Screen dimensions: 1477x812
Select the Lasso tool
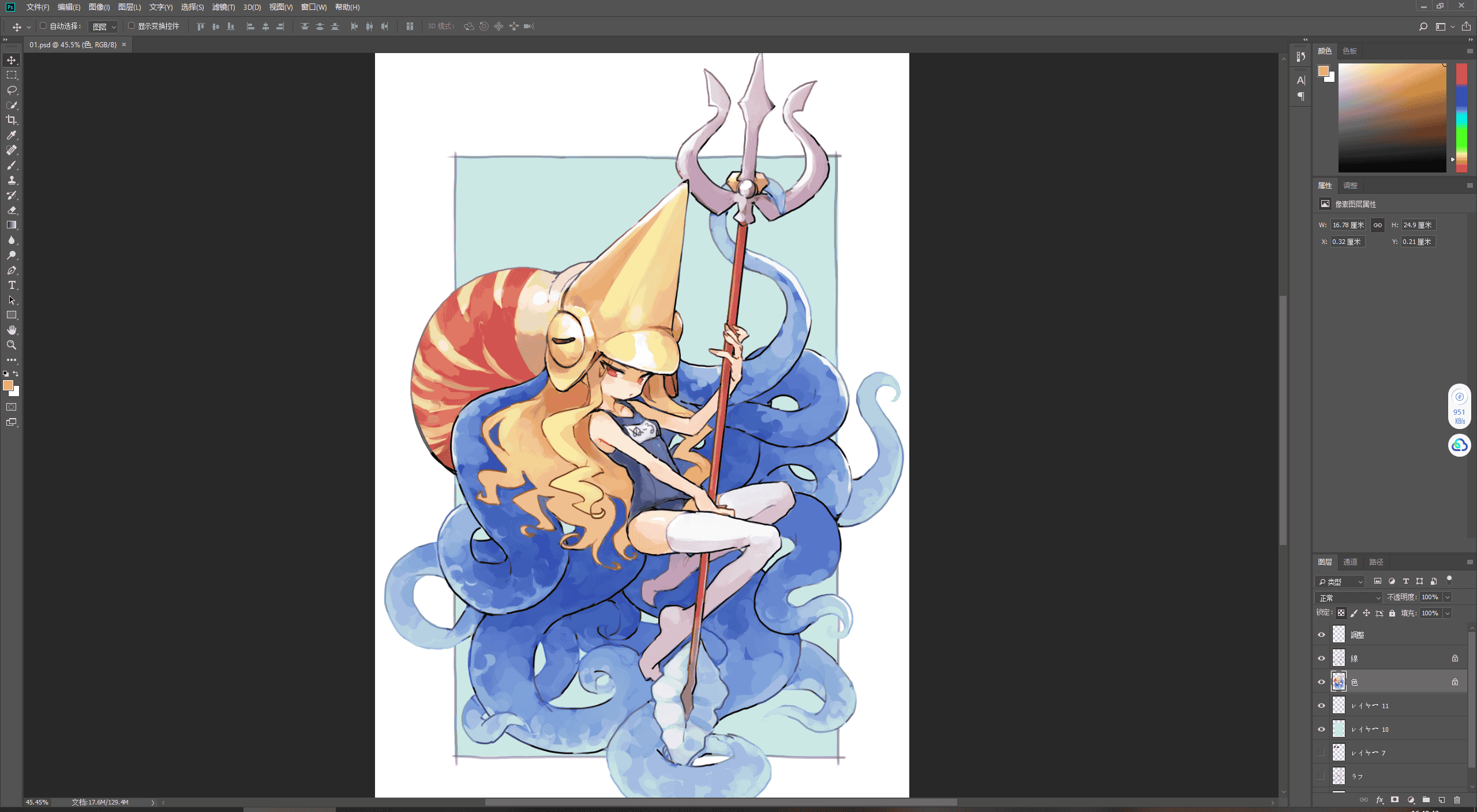12,90
